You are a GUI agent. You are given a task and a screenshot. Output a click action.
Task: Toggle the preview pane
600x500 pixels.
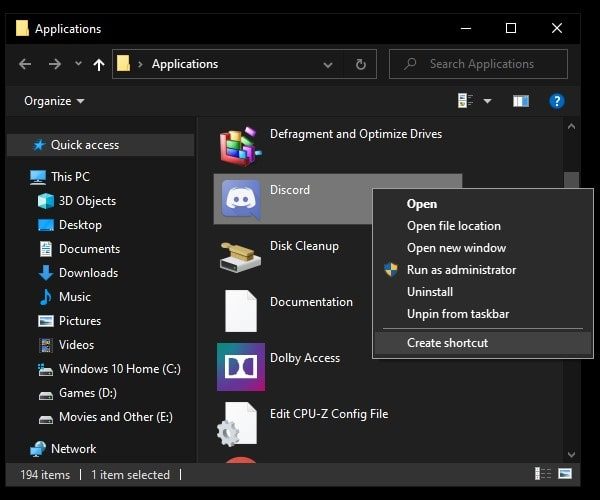click(x=521, y=101)
